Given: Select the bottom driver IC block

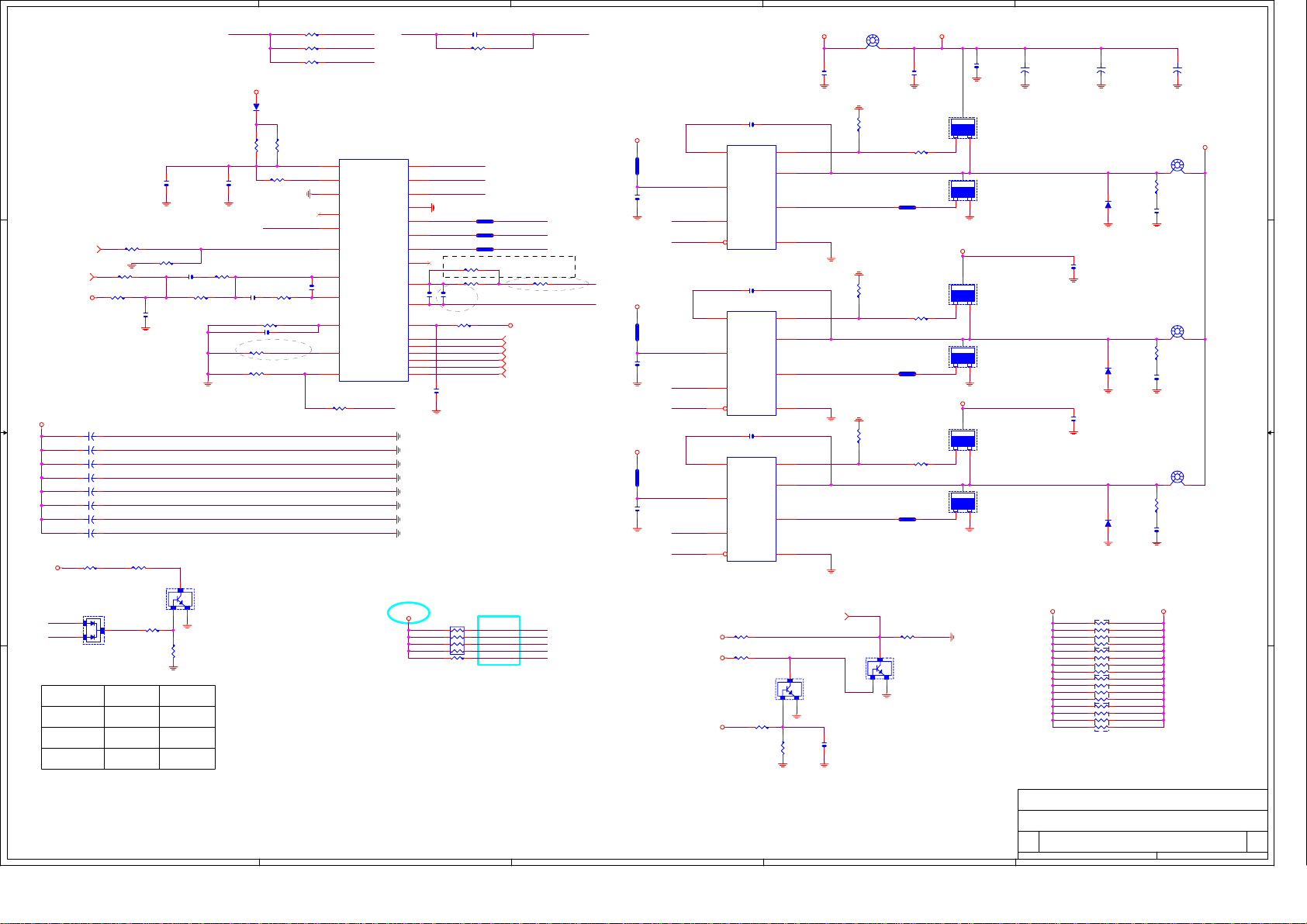Looking at the screenshot, I should (x=752, y=509).
